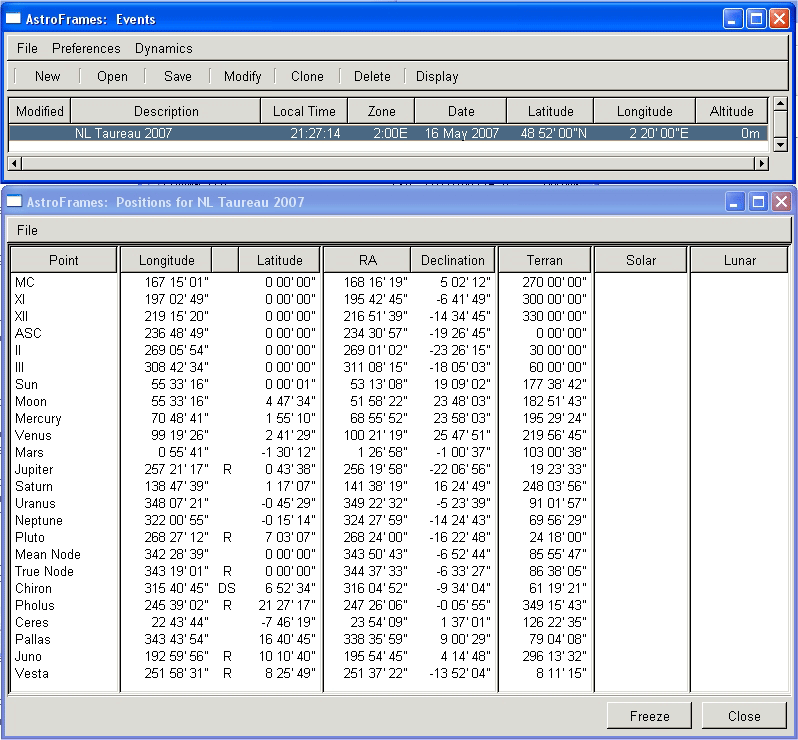Click the Terran column header

(545, 260)
